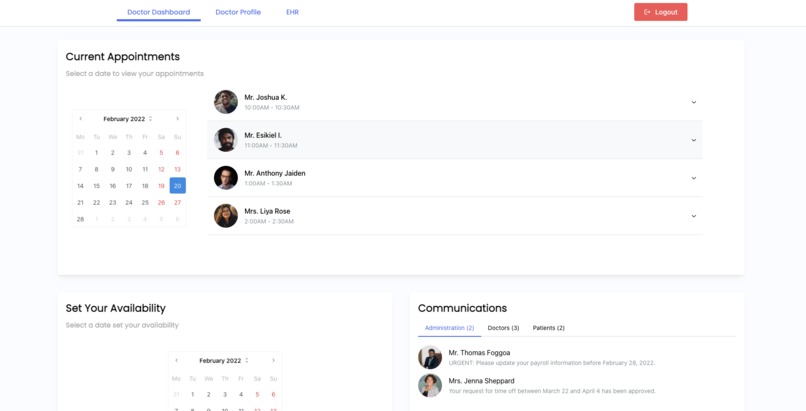
Task: Switch to the Doctor Profile tab
Action: coord(238,12)
